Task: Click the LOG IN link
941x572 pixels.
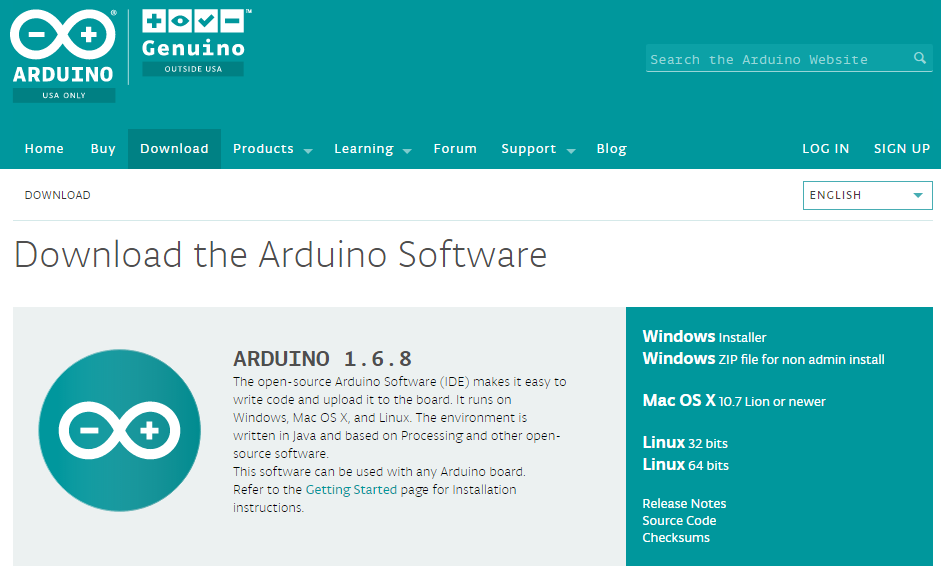Action: tap(825, 148)
